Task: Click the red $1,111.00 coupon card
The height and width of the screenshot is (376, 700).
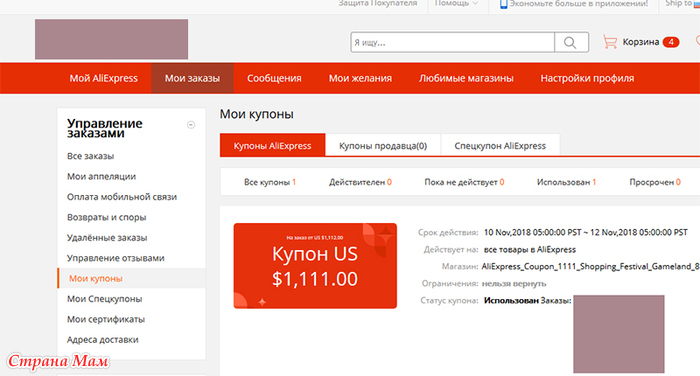Action: pyautogui.click(x=315, y=266)
